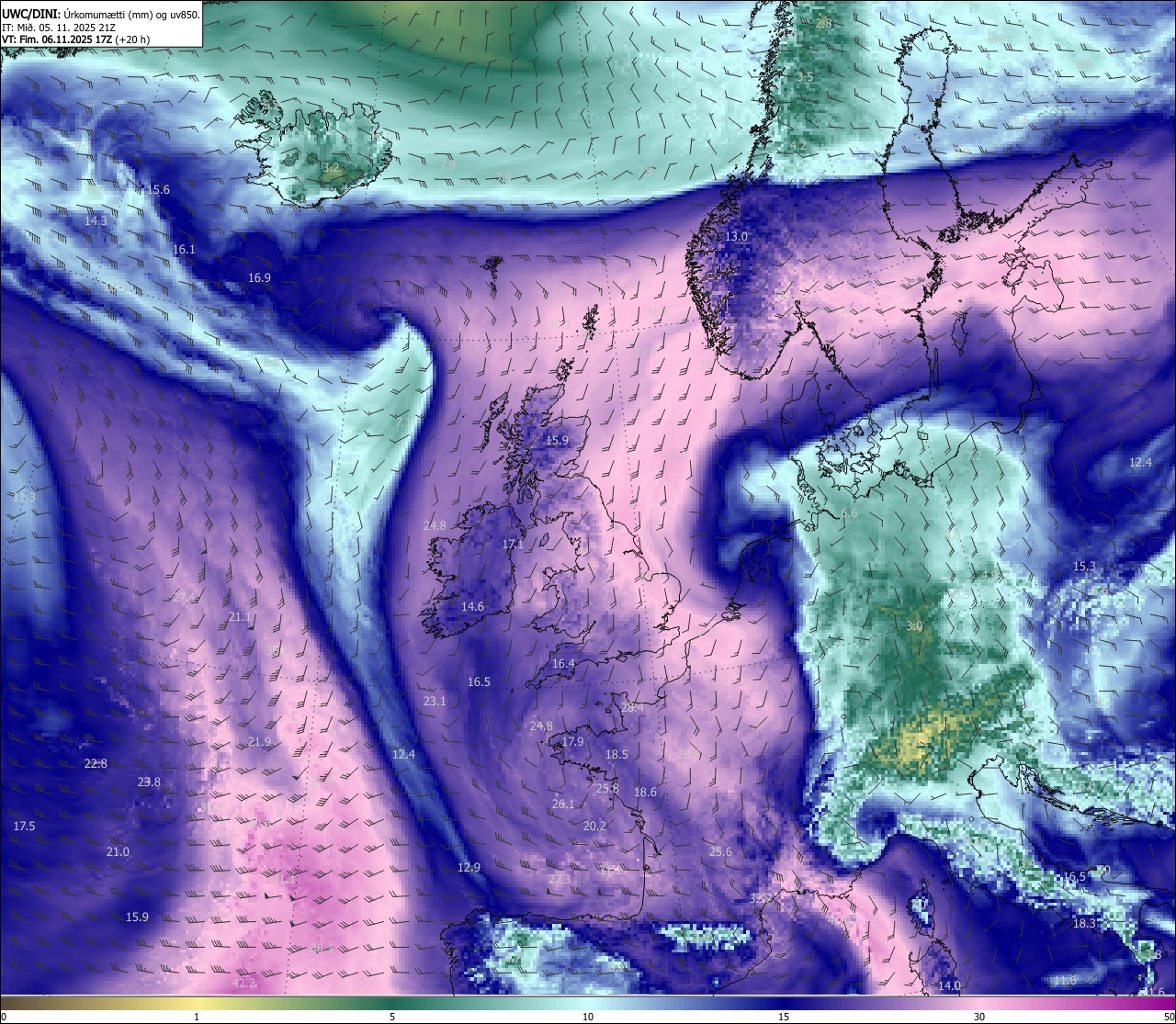
Task: Click the 14.6 value over Ireland
Action: tap(472, 607)
